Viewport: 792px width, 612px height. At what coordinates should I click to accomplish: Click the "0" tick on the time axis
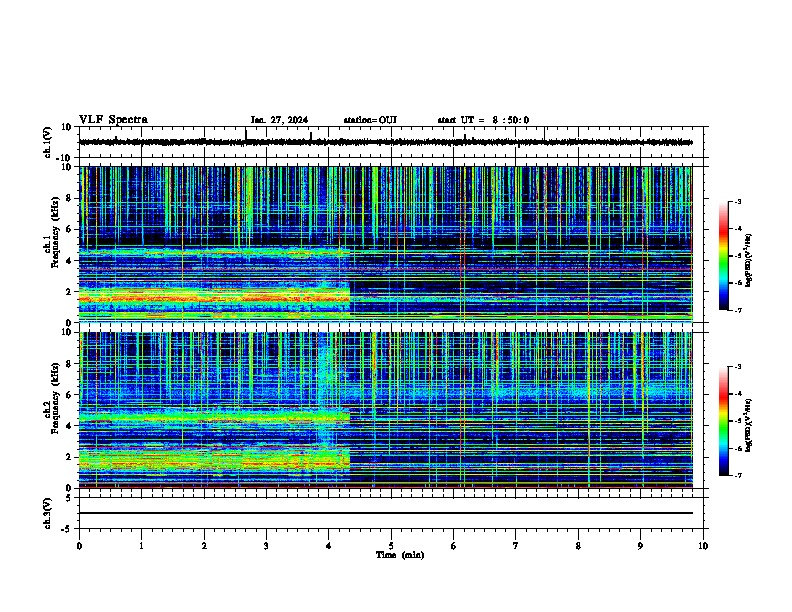pyautogui.click(x=79, y=546)
